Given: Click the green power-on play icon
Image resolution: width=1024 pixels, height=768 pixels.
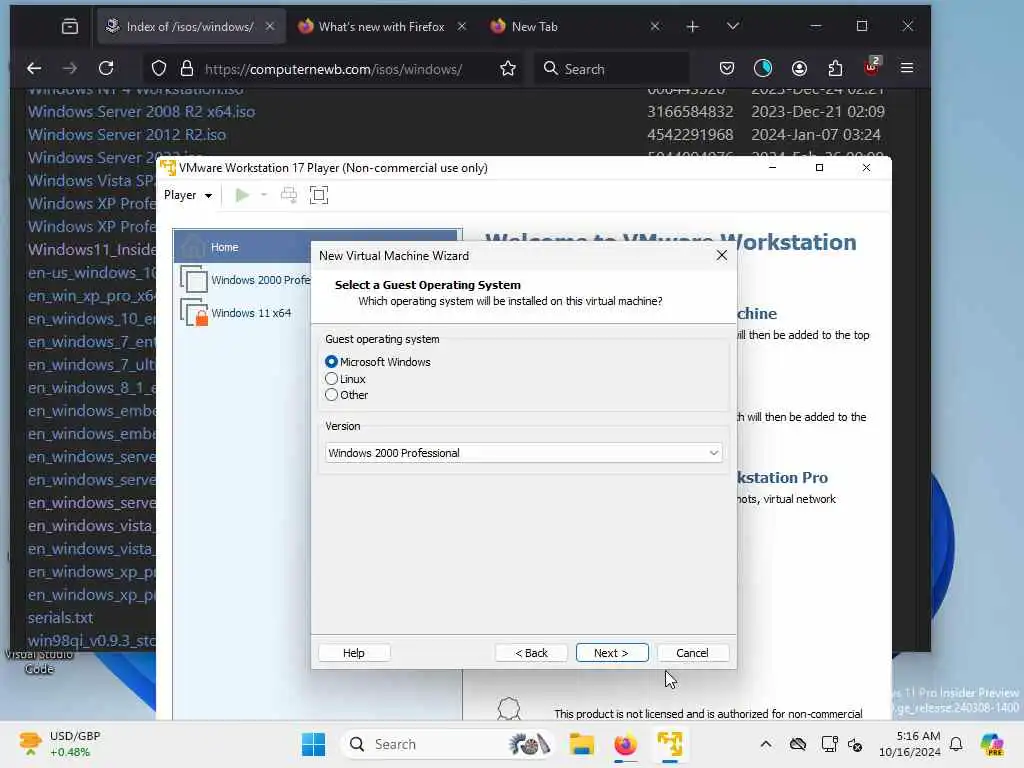Looking at the screenshot, I should [x=242, y=195].
